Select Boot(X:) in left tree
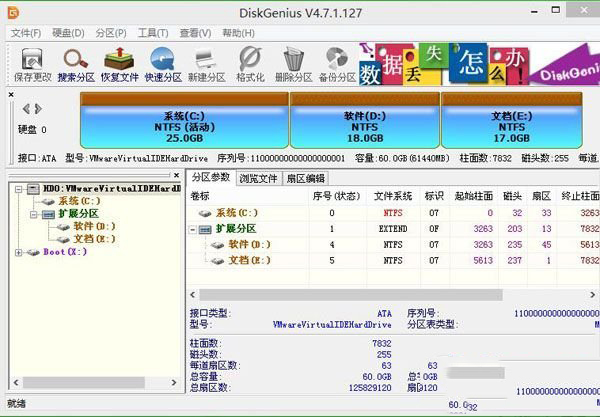The height and width of the screenshot is (417, 600). click(x=65, y=252)
